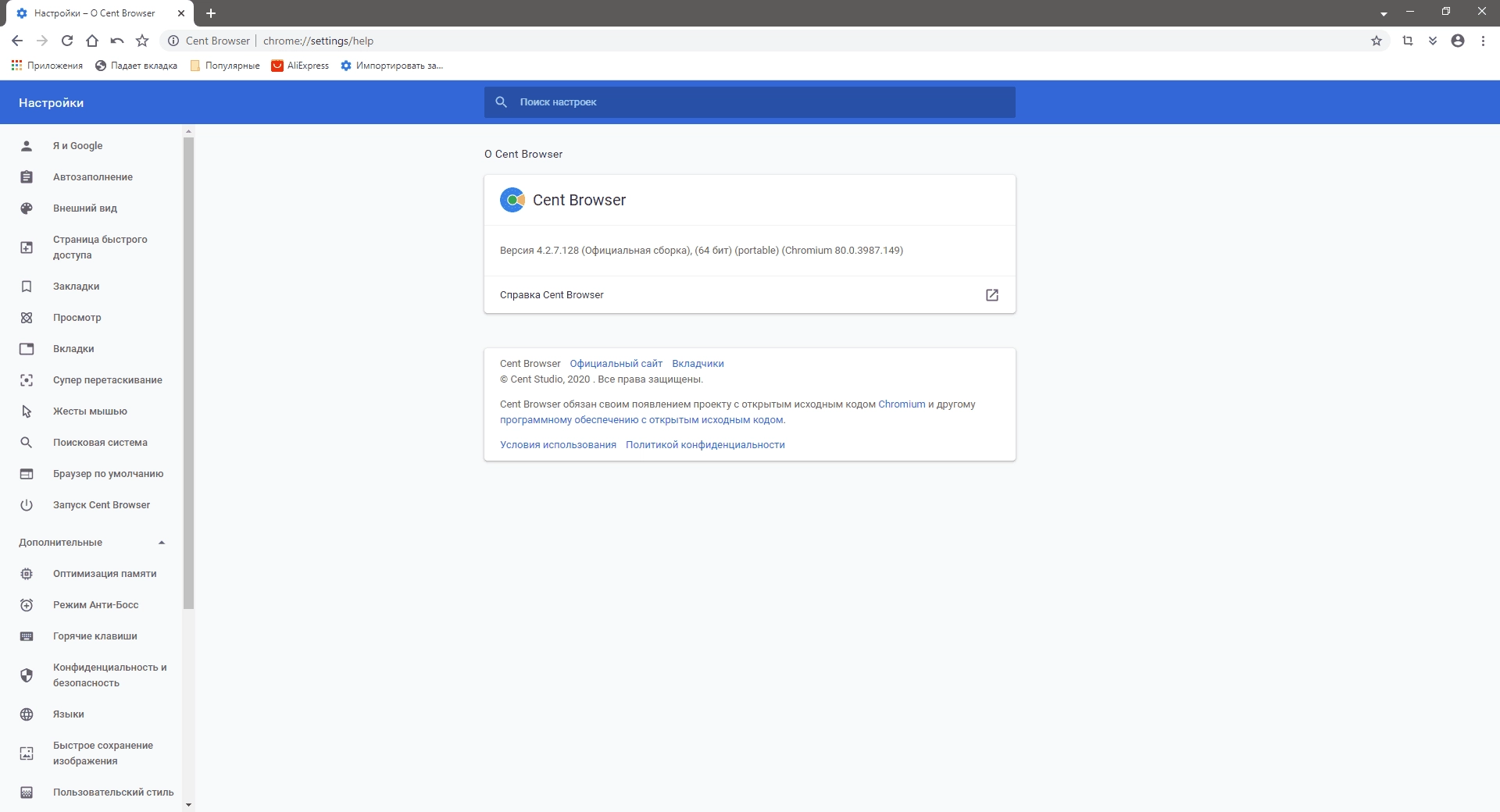Open Политикой конфиденциальности link

(705, 445)
